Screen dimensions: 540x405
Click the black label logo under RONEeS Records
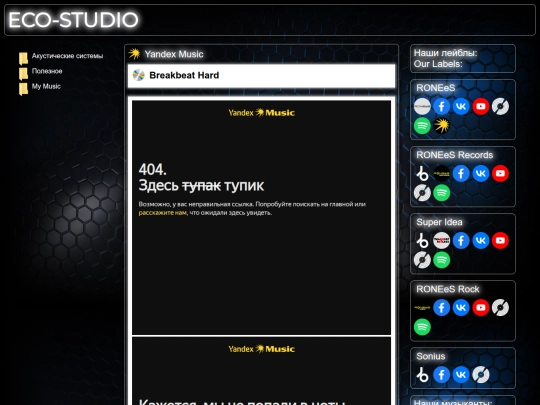pyautogui.click(x=442, y=173)
